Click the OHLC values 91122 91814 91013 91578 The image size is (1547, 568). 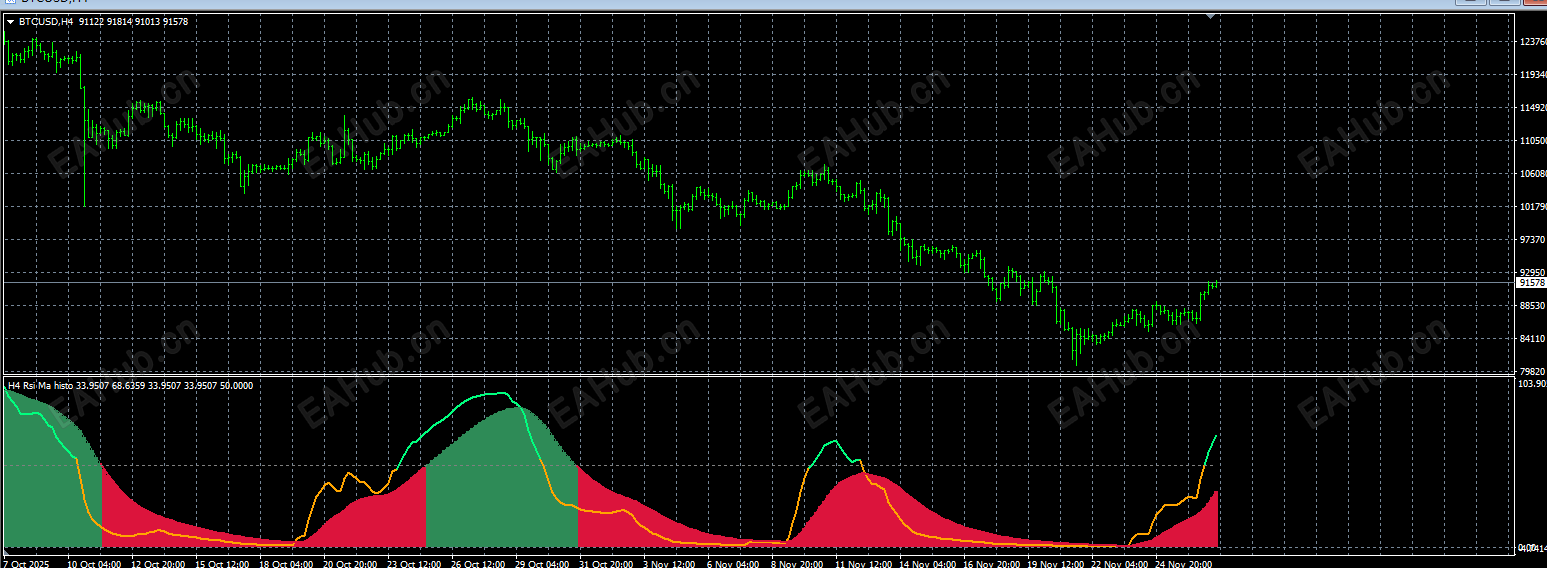(134, 22)
